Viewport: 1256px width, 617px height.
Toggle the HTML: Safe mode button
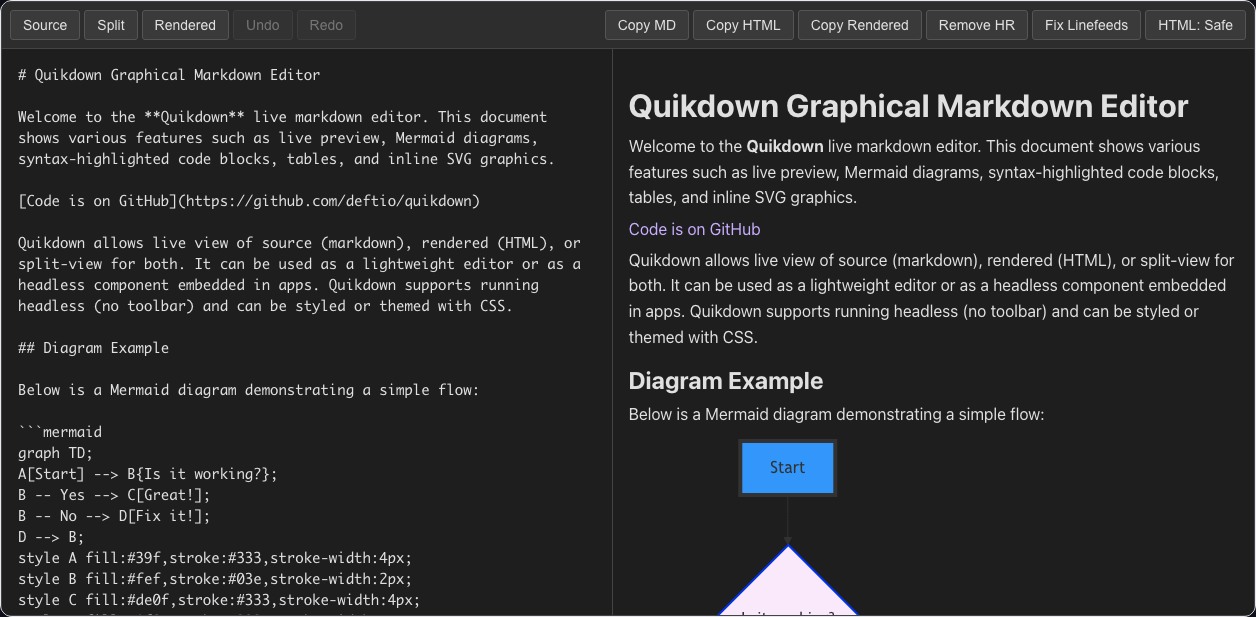[1195, 25]
